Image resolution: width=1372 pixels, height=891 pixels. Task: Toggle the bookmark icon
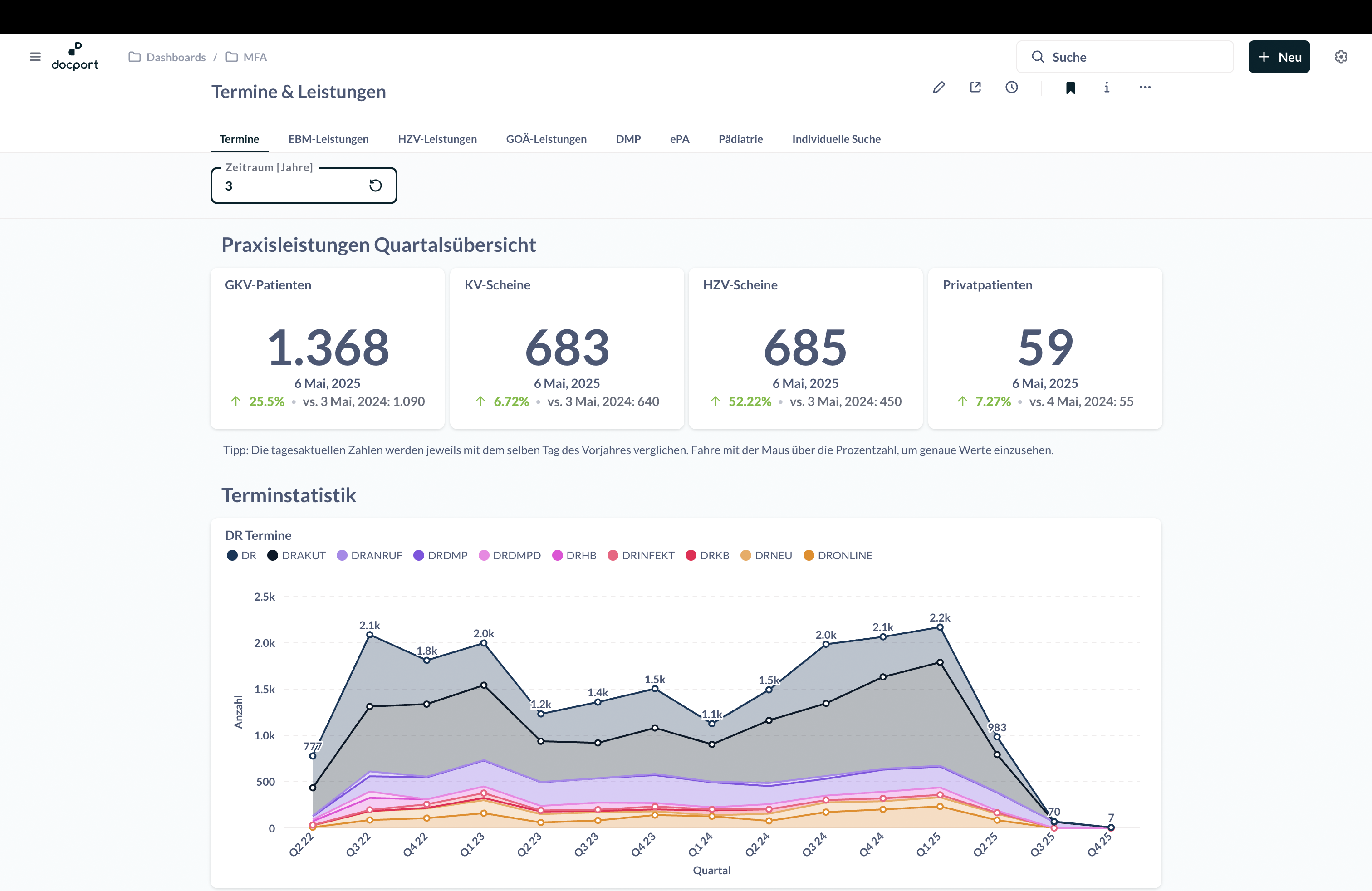click(x=1070, y=88)
